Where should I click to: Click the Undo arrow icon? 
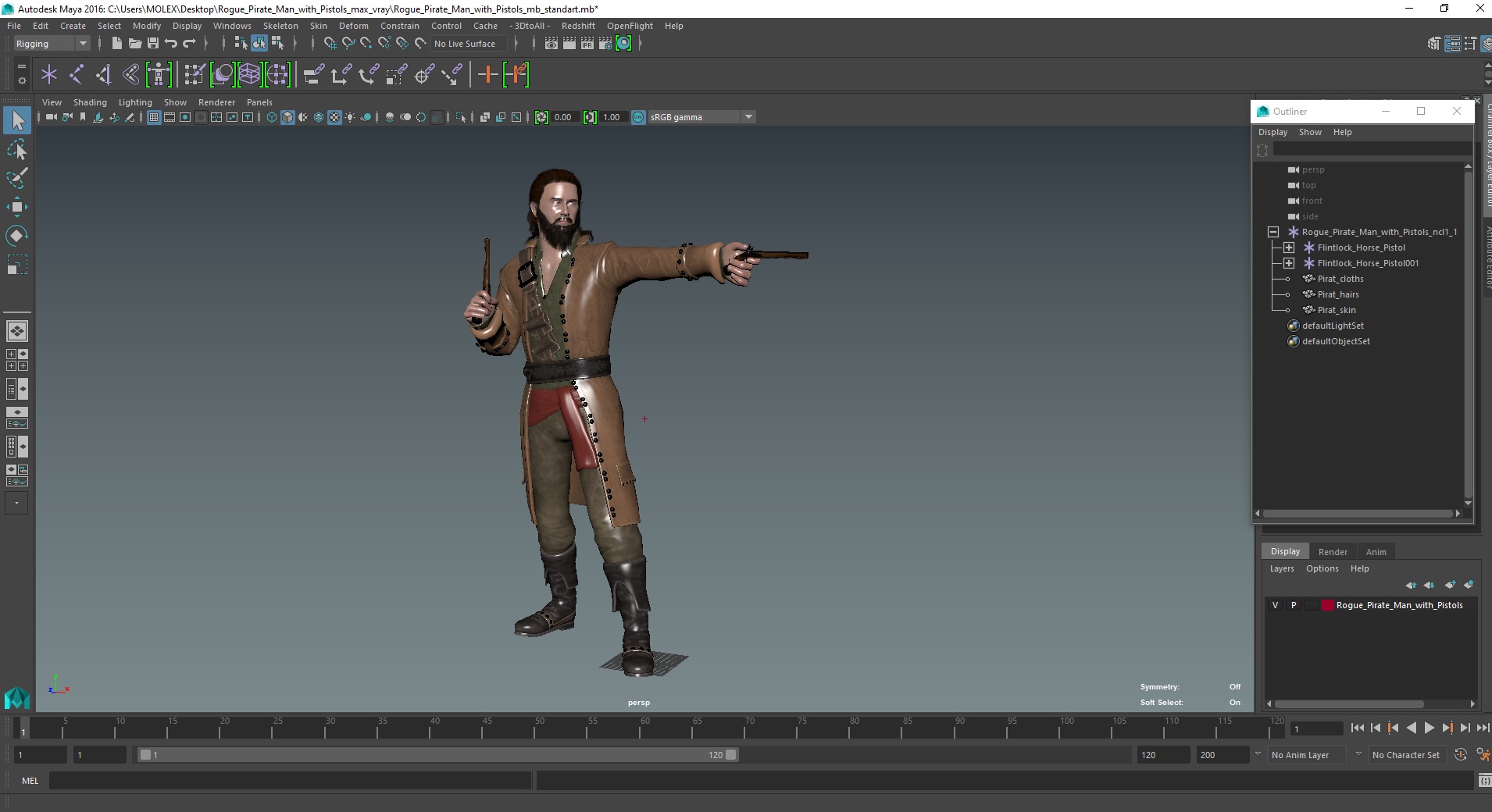tap(170, 44)
